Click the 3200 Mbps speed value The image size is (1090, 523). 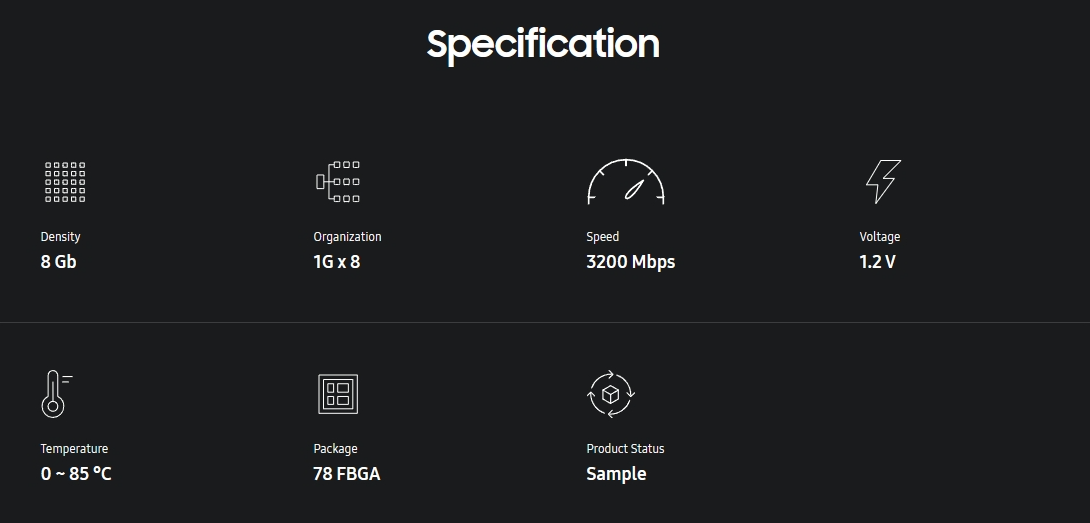click(x=631, y=262)
